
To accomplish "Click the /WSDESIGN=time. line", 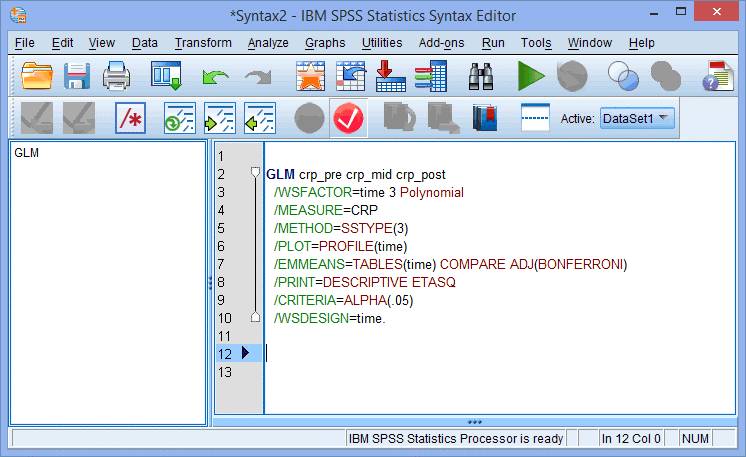I will click(x=330, y=318).
